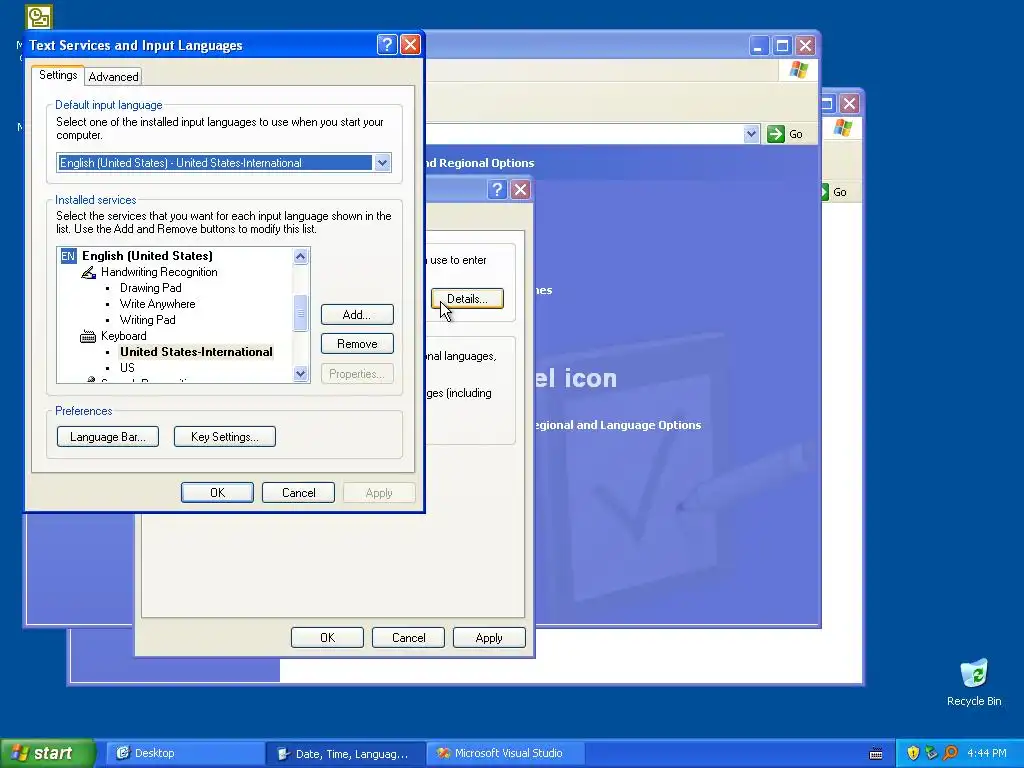The width and height of the screenshot is (1024, 768).
Task: Click the system clock showing 4:44 PM
Action: (987, 753)
